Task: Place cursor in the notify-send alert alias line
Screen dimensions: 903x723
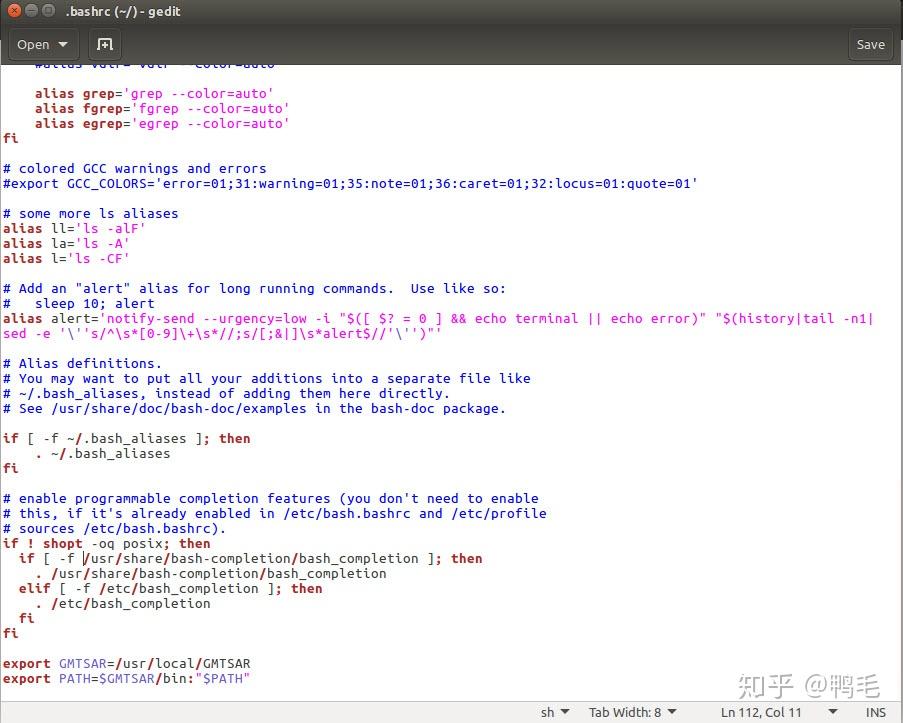Action: coord(300,318)
